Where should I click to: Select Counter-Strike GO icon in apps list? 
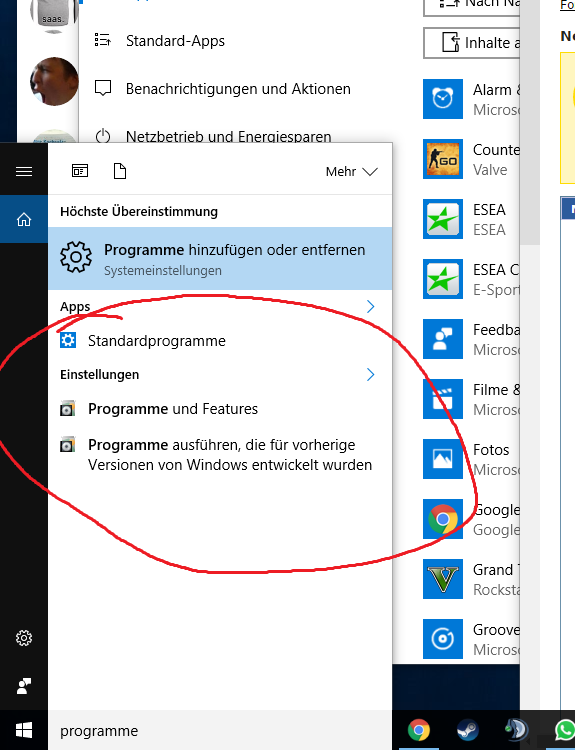(442, 159)
